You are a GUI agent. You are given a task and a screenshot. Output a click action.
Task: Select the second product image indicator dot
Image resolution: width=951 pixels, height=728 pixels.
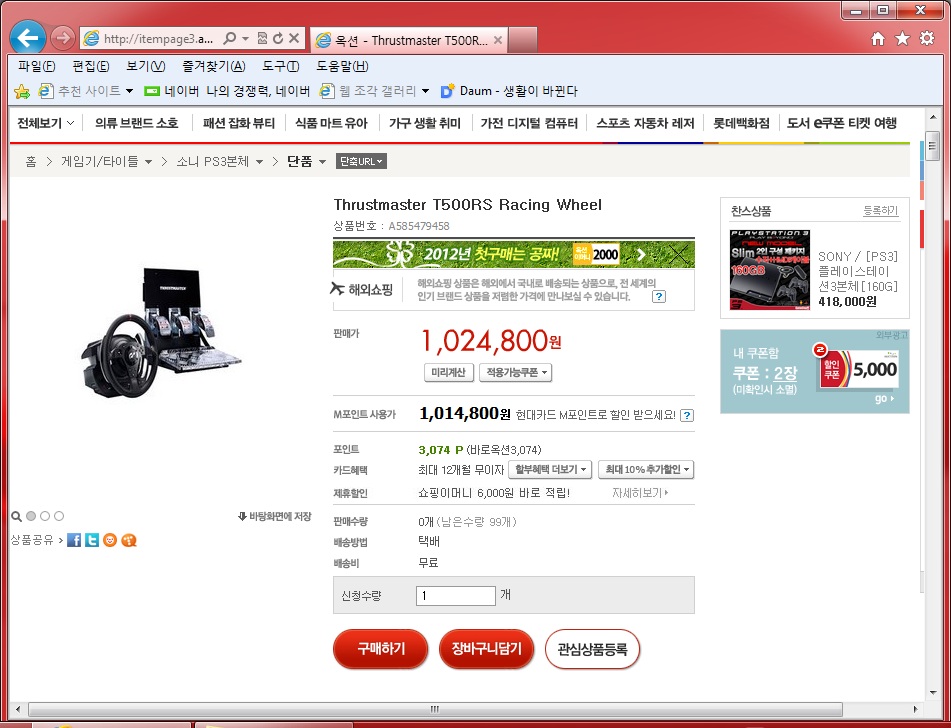coord(45,516)
